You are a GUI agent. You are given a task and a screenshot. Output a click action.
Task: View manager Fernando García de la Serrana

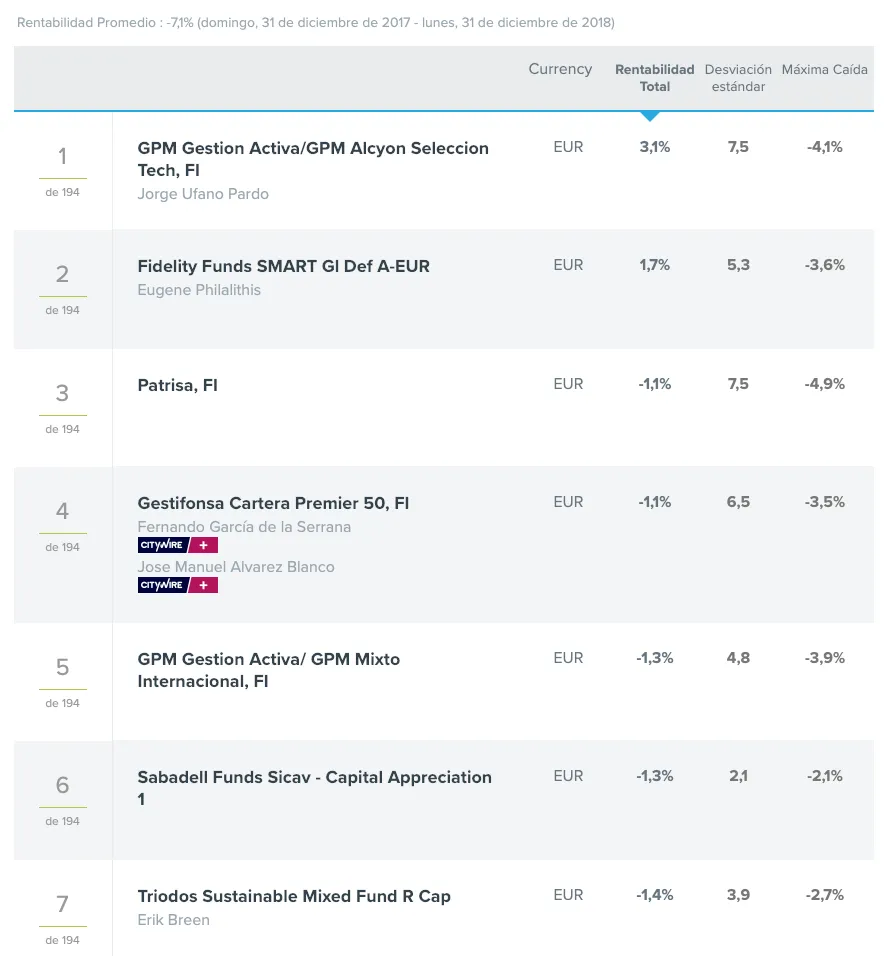244,527
